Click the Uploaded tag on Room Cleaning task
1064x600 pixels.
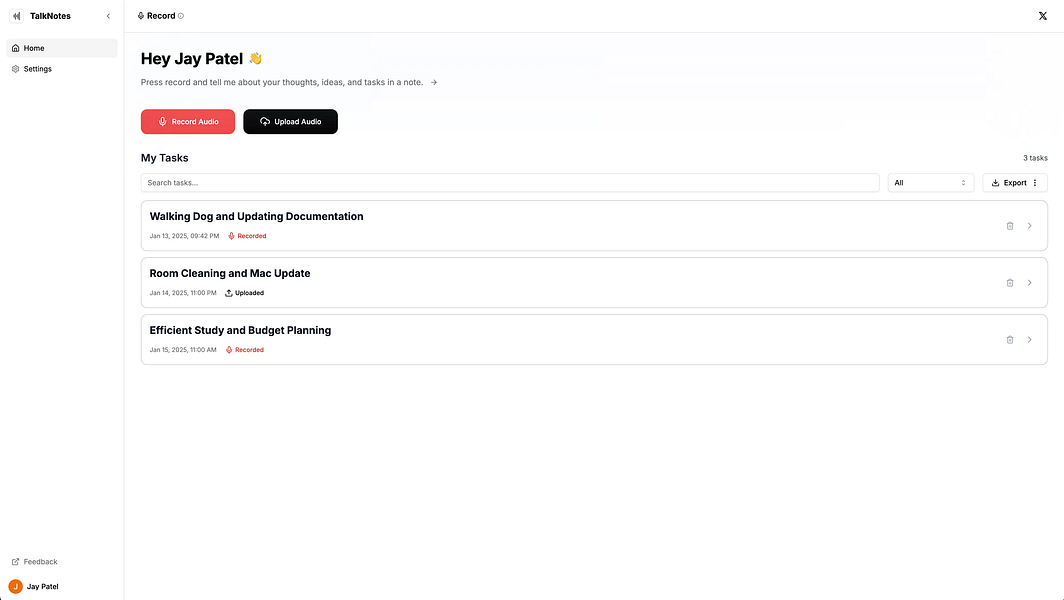click(x=244, y=293)
